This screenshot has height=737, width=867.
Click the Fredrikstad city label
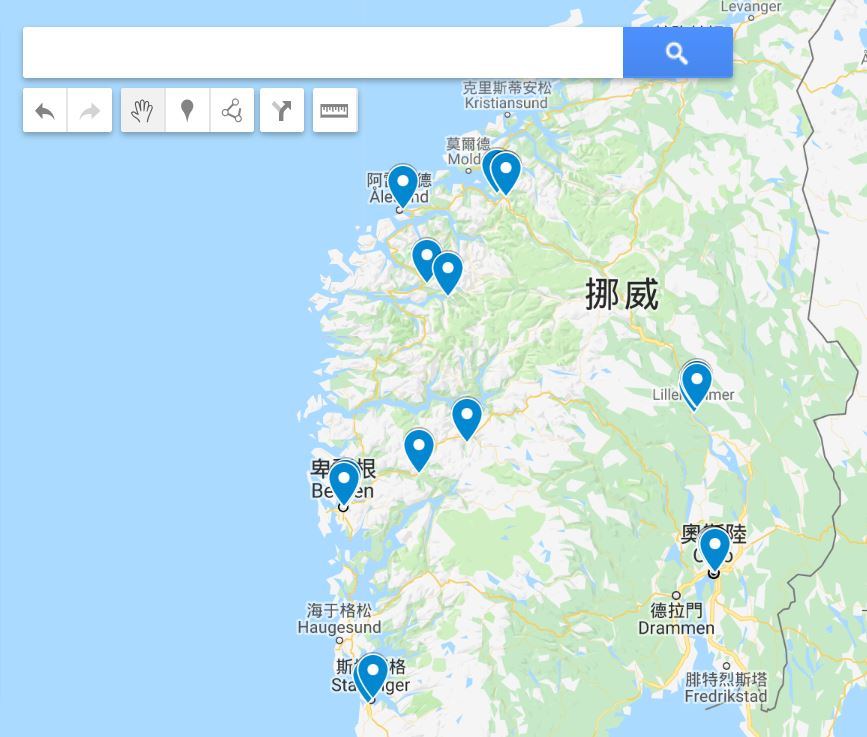tap(725, 696)
